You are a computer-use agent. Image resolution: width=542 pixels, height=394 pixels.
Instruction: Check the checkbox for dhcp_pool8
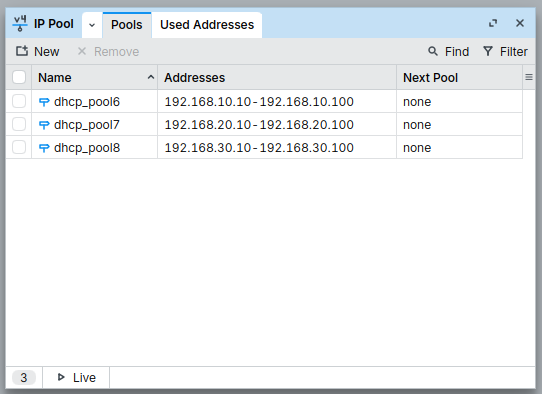(x=19, y=147)
